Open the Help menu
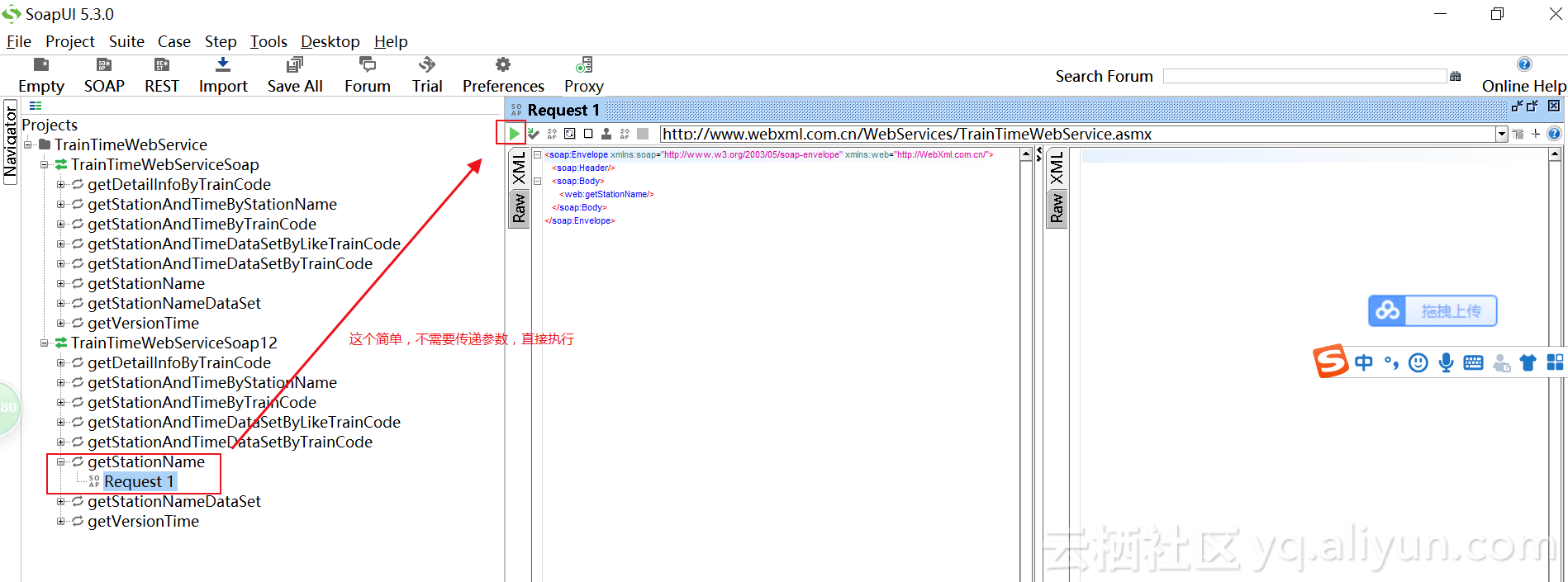Viewport: 1568px width, 582px height. pyautogui.click(x=391, y=41)
